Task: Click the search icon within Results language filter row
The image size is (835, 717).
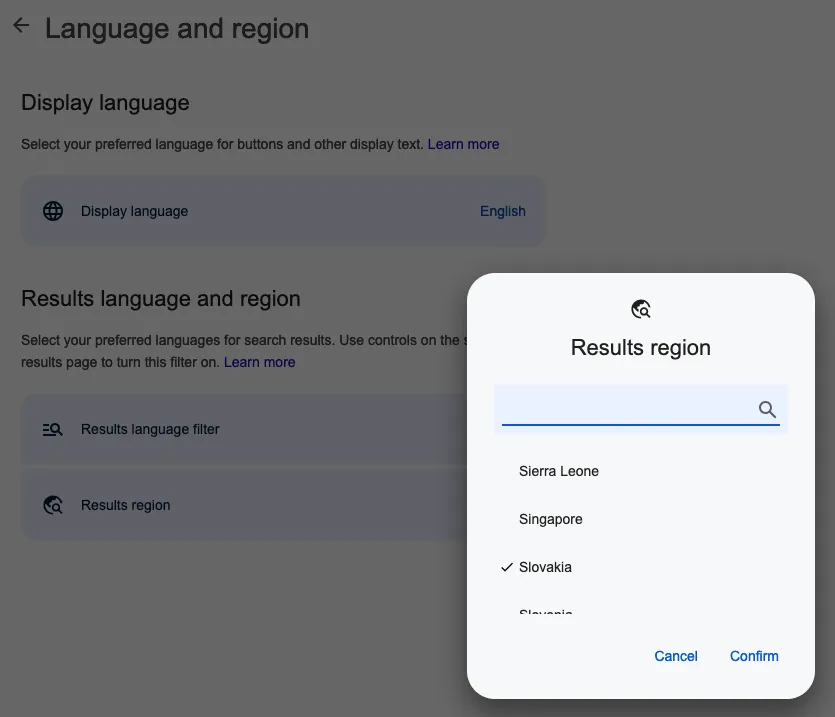Action: (52, 429)
